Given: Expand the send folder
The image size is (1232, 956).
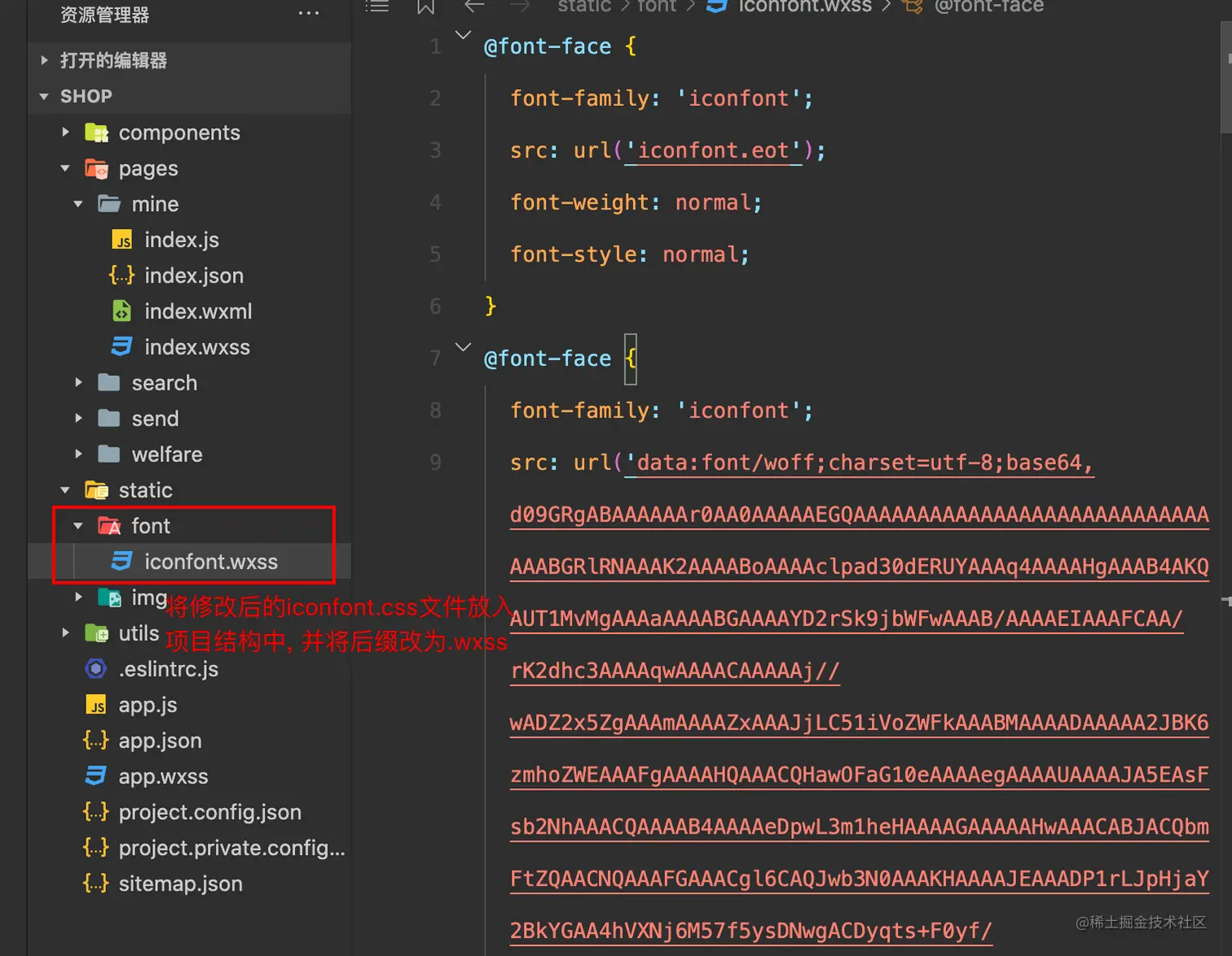Looking at the screenshot, I should pos(78,418).
